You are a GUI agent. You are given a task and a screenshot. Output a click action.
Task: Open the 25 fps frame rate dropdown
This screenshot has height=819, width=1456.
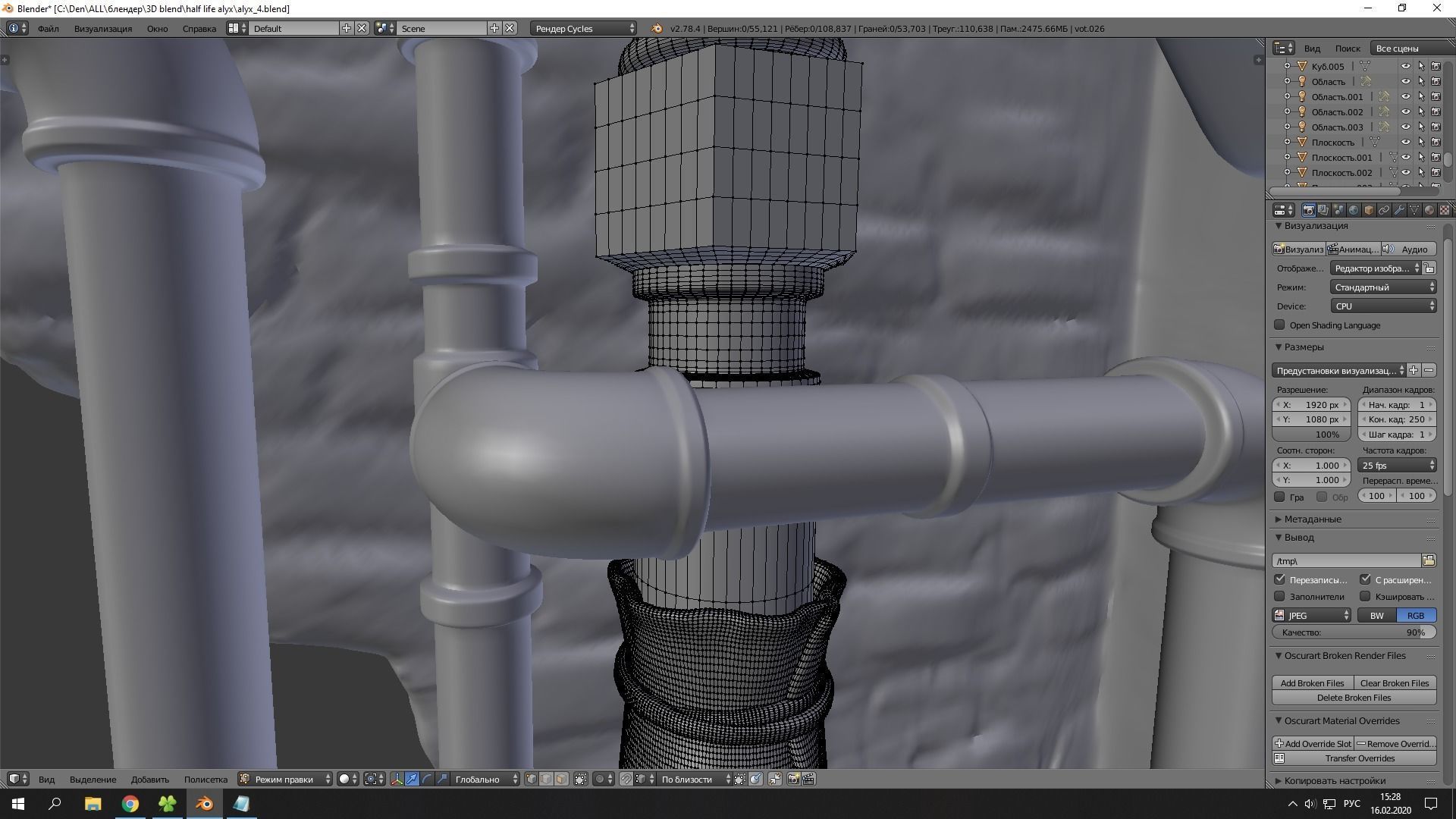pyautogui.click(x=1397, y=465)
